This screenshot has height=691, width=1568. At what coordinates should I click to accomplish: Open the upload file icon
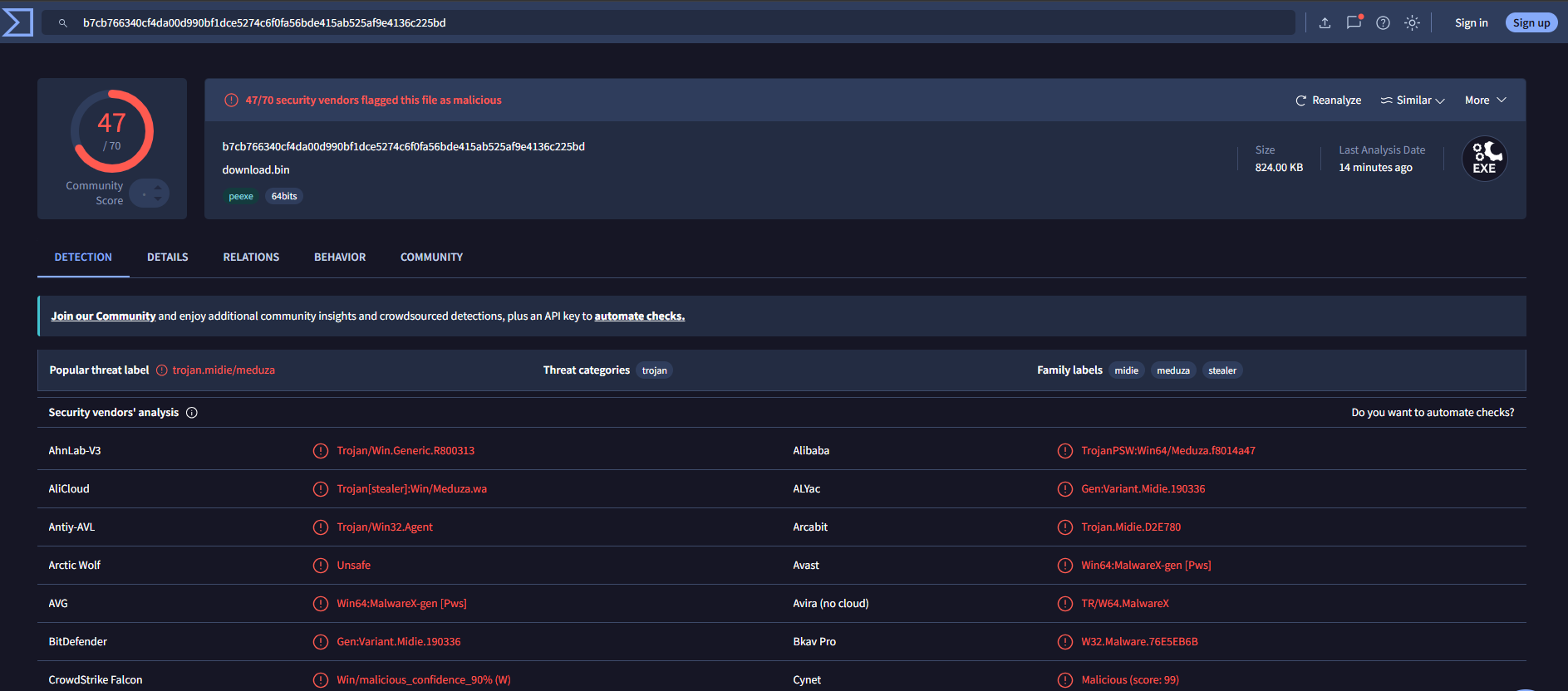(x=1325, y=23)
